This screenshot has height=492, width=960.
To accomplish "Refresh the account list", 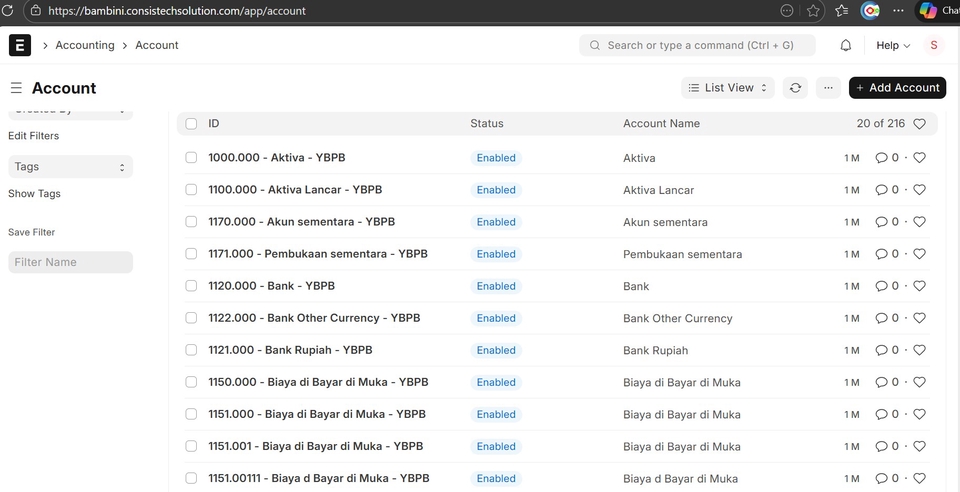I will 795,88.
